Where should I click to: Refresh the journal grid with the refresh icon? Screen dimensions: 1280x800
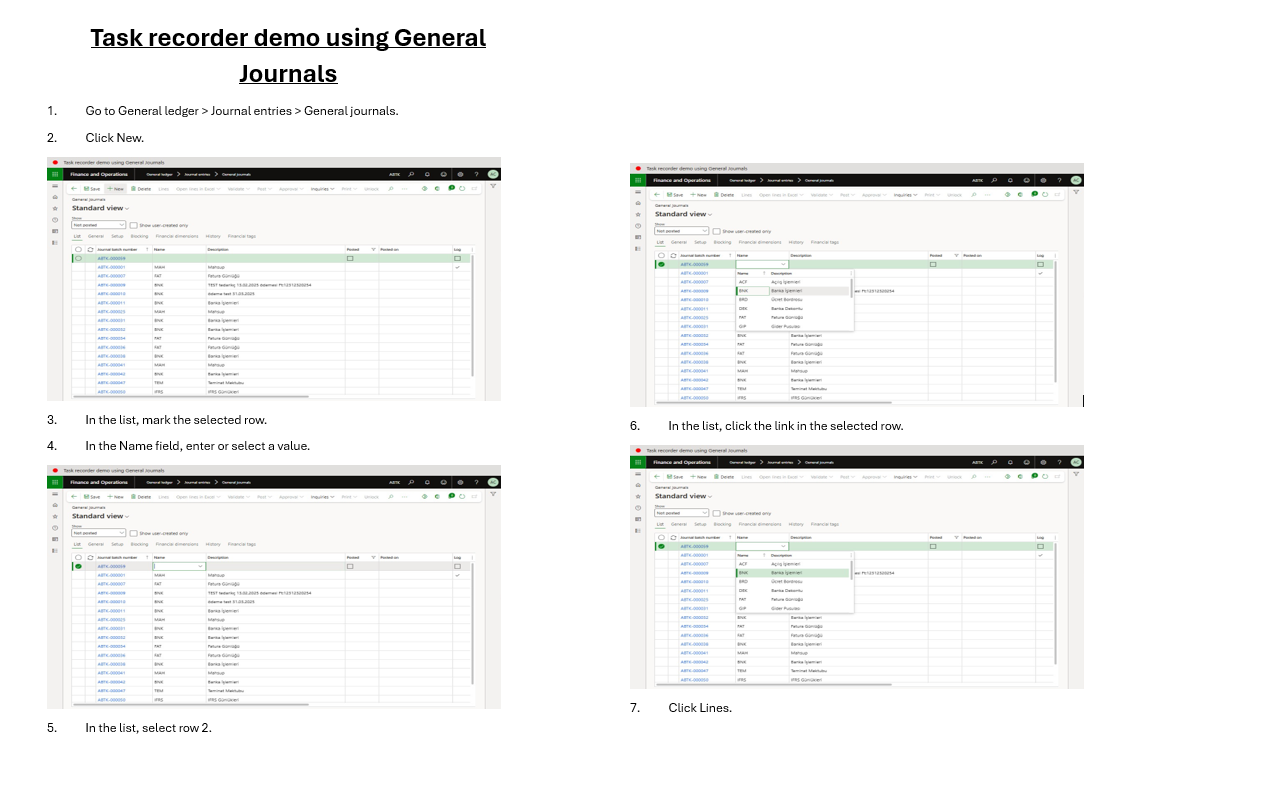[x=90, y=249]
